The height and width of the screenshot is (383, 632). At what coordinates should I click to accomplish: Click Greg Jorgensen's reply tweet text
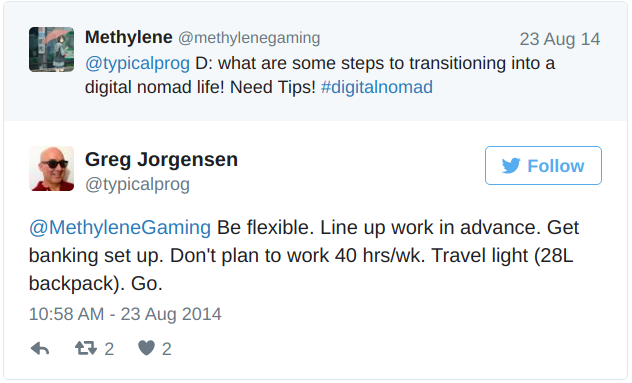click(x=304, y=256)
